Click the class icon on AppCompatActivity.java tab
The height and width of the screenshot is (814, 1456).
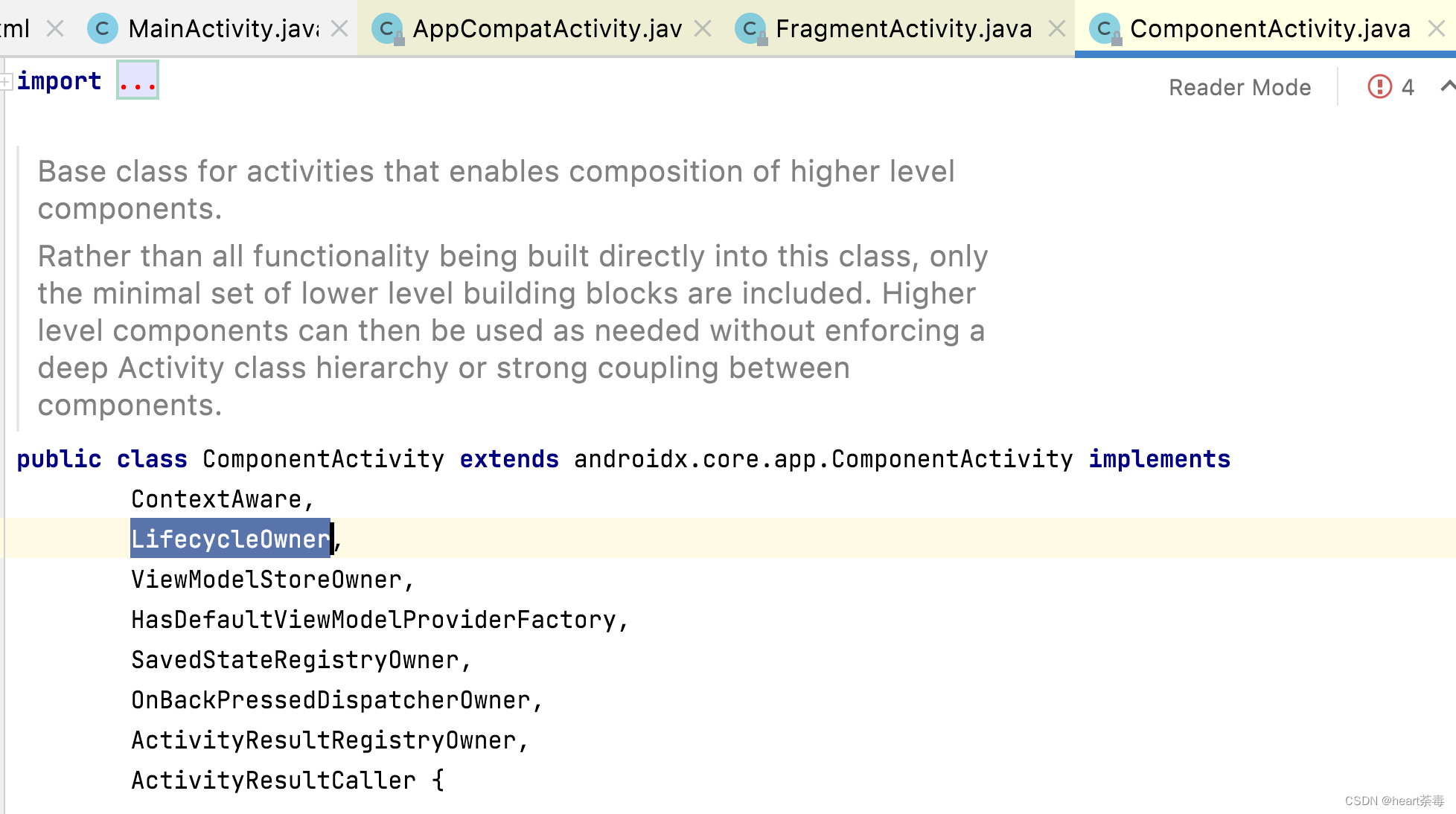[x=386, y=28]
